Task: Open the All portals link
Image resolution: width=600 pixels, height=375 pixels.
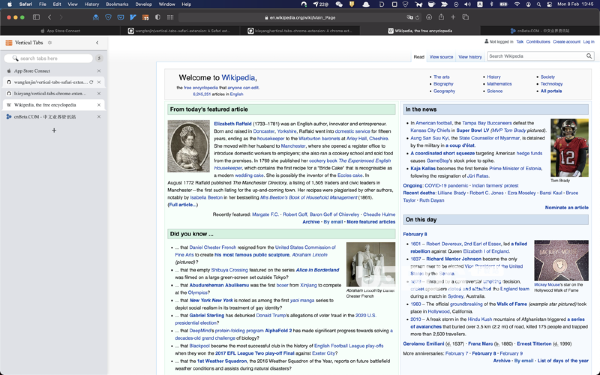Action: click(x=551, y=91)
